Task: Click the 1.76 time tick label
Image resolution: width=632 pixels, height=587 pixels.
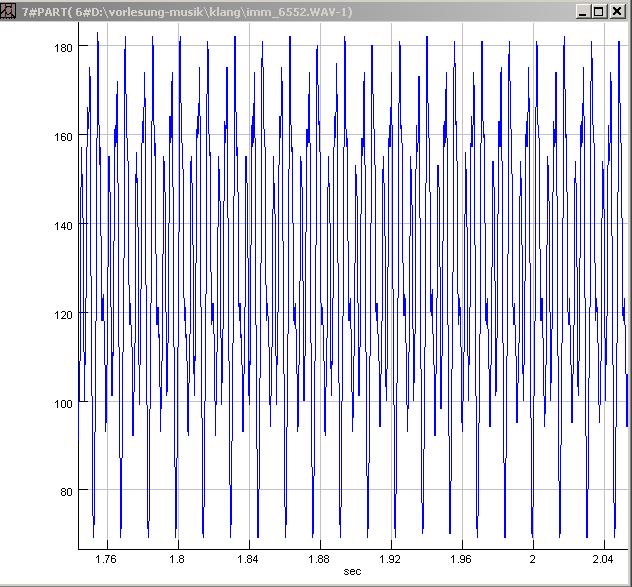Action: 105,558
